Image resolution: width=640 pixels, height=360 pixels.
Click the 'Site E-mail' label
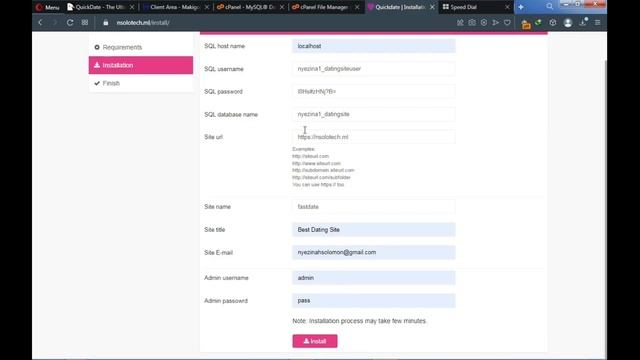coord(218,253)
